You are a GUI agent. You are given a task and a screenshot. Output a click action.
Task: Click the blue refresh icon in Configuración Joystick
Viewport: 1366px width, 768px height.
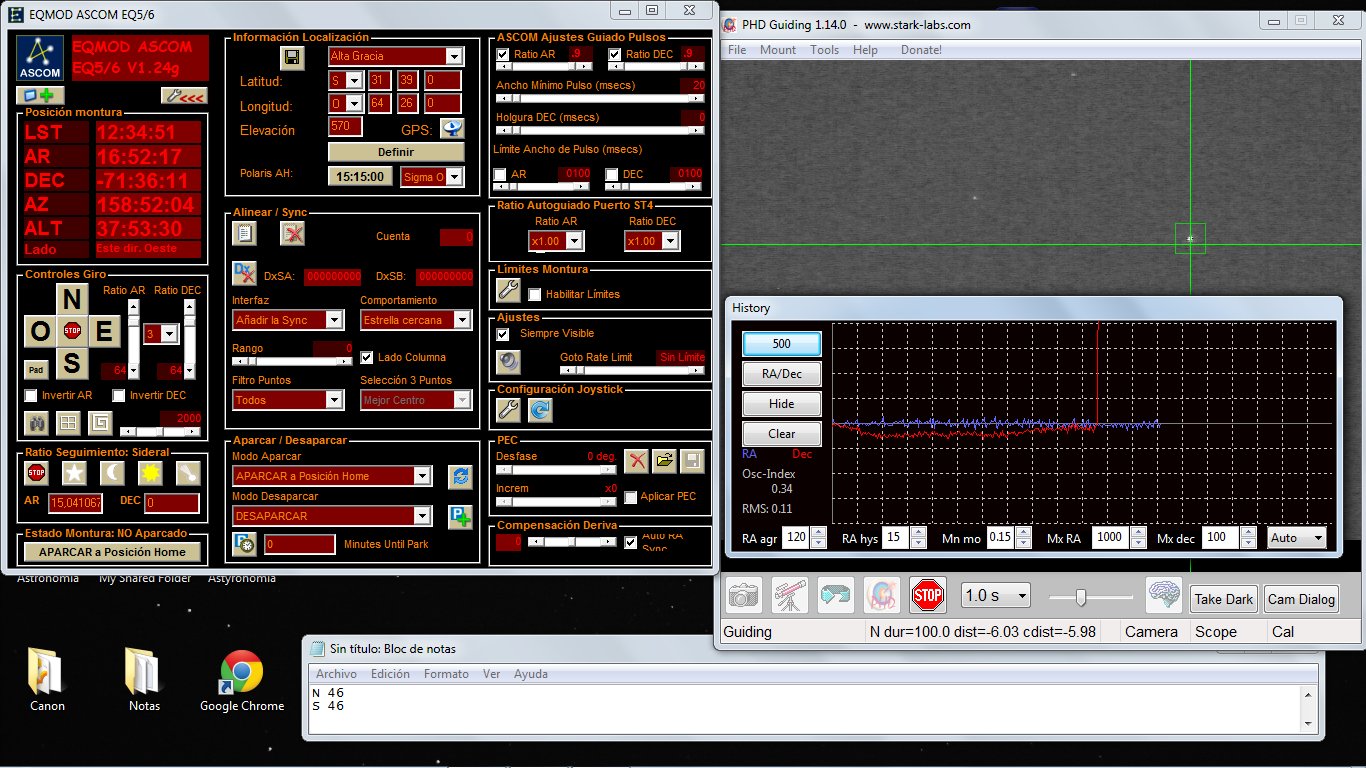(x=541, y=408)
